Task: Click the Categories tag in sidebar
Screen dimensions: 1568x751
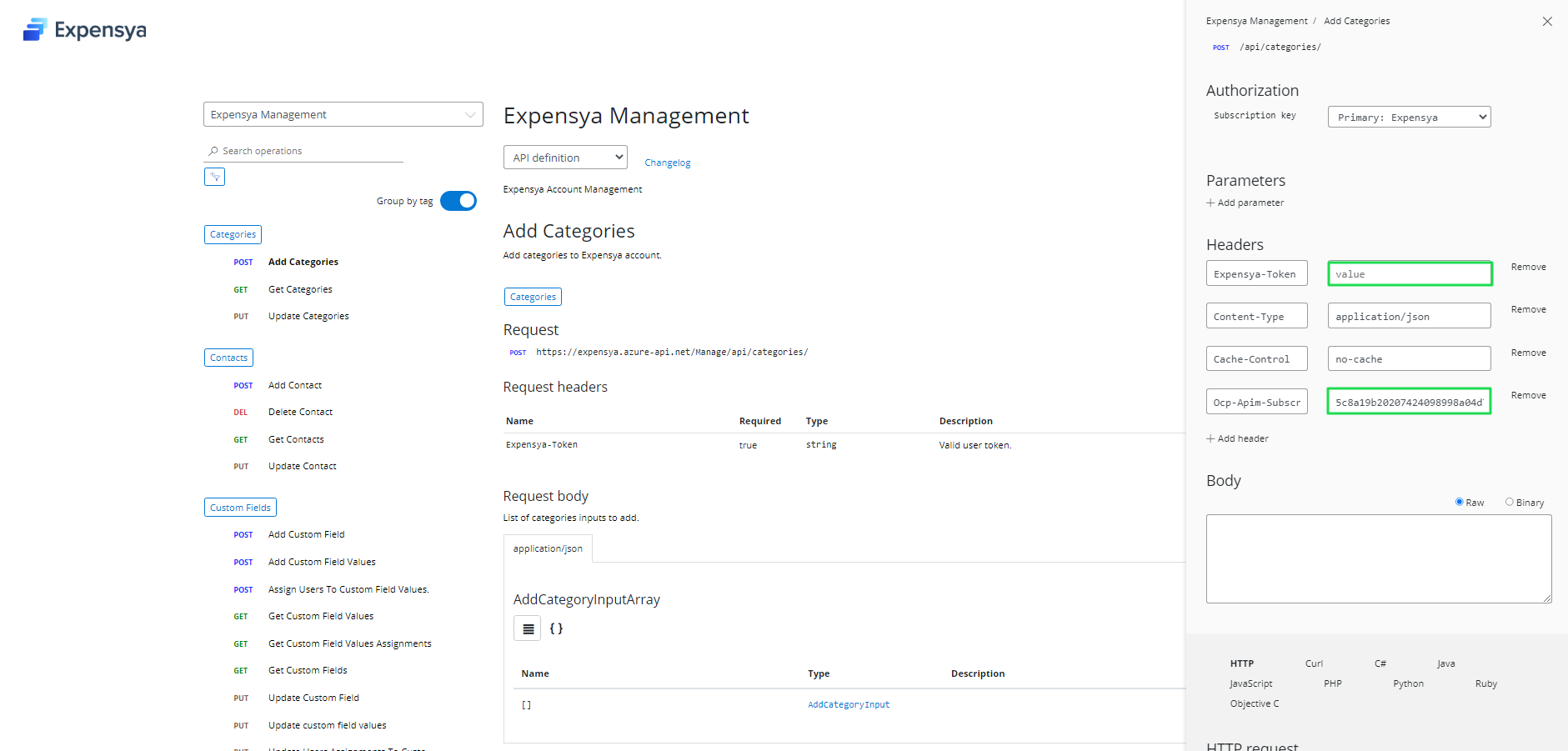Action: pos(233,234)
